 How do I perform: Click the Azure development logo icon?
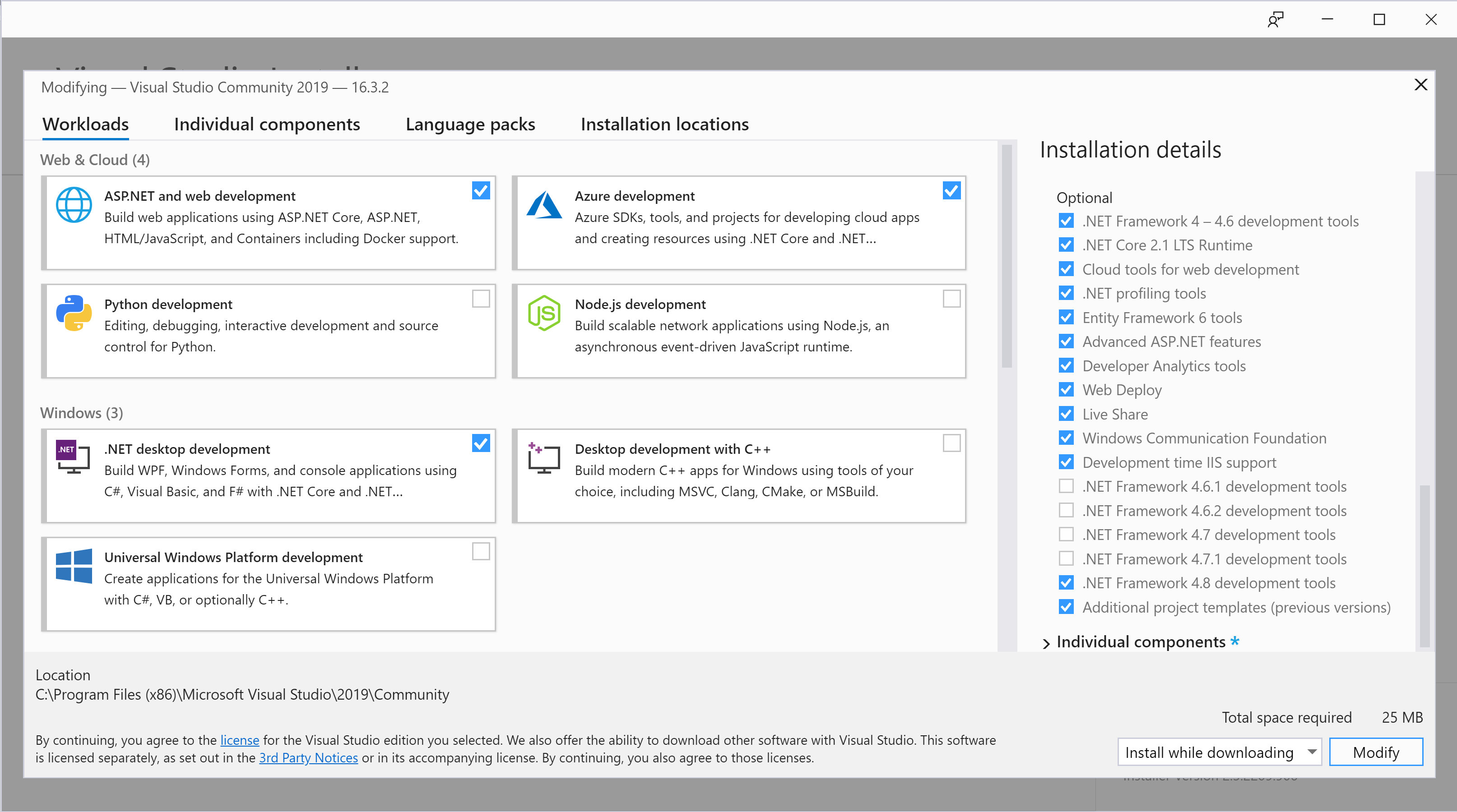point(544,205)
